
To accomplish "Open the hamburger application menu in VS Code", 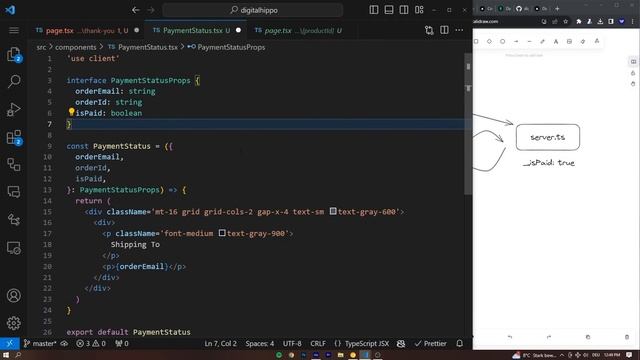I will click(14, 31).
